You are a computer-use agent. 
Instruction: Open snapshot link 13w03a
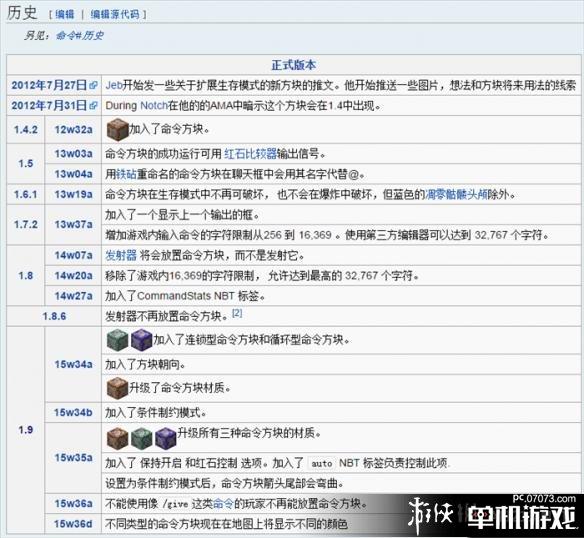click(x=73, y=154)
